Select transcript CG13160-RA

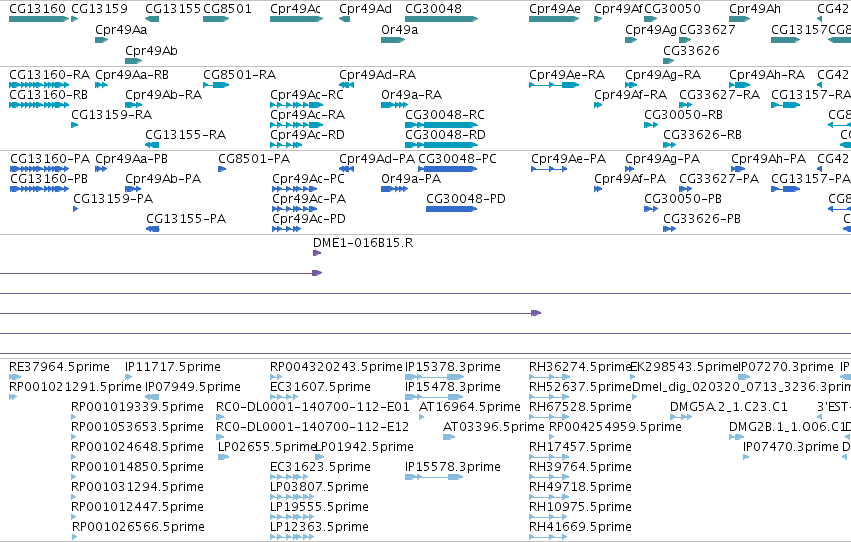(x=49, y=75)
